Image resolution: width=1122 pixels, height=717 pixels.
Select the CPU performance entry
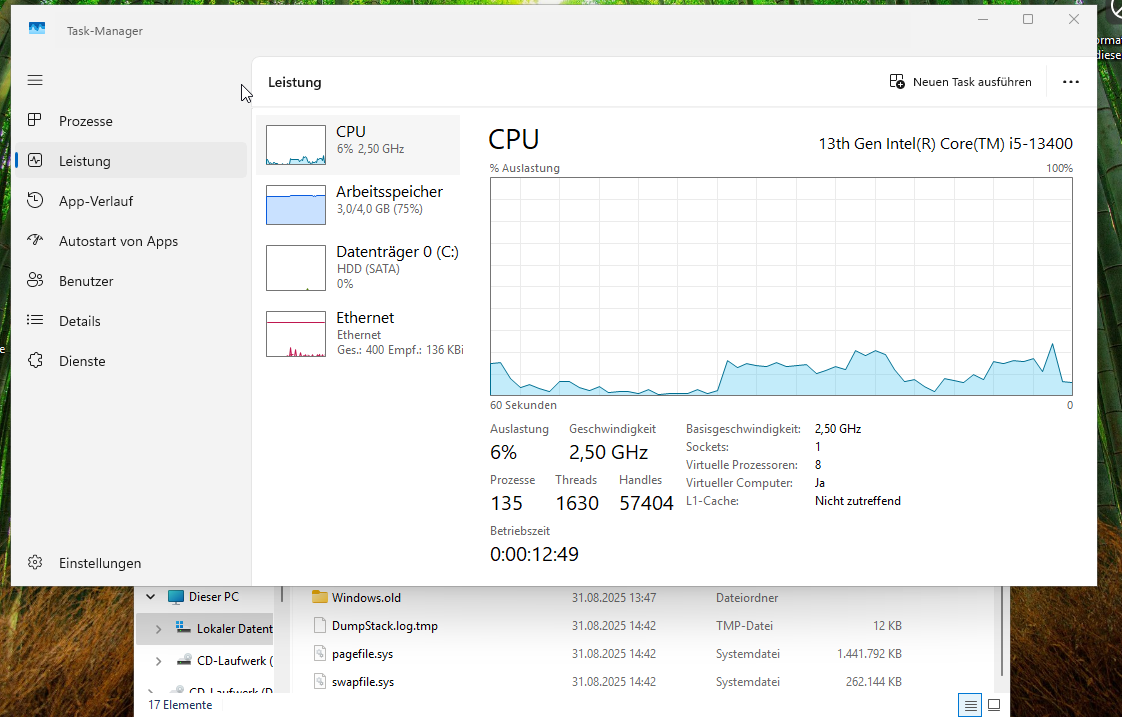[x=358, y=145]
